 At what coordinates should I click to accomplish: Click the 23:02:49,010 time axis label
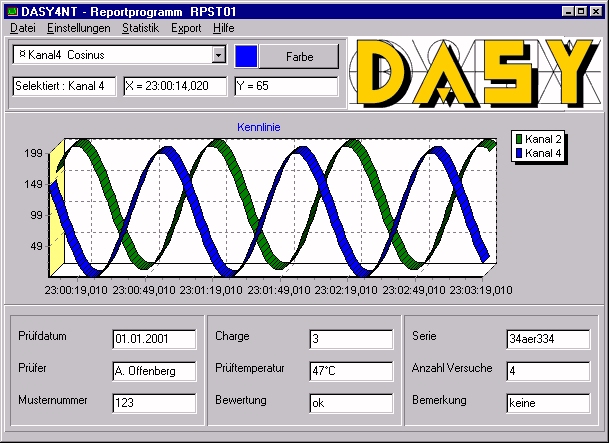click(x=414, y=290)
